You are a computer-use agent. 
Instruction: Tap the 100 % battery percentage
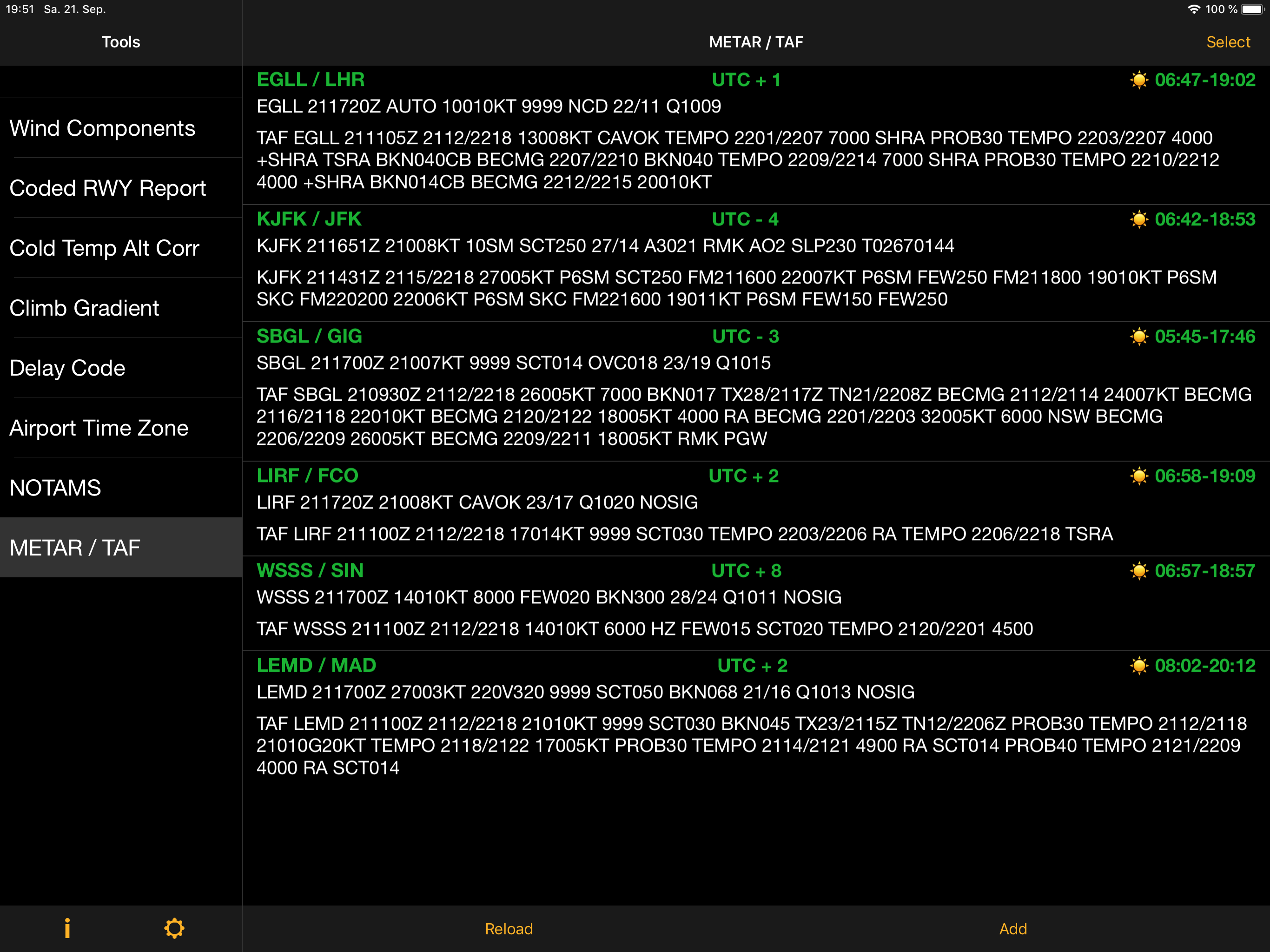(x=1221, y=9)
